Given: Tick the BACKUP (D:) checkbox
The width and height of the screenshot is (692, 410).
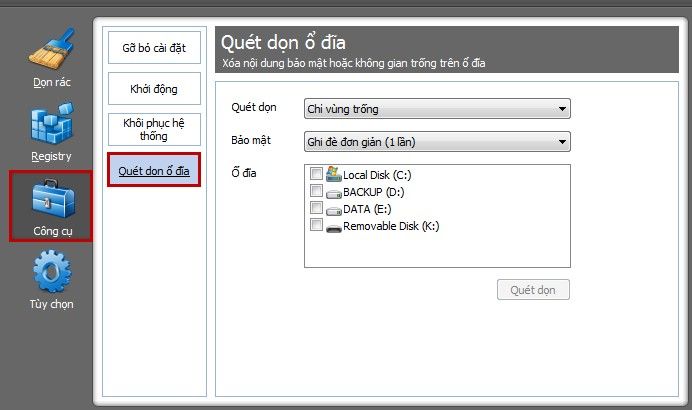Looking at the screenshot, I should coord(316,190).
